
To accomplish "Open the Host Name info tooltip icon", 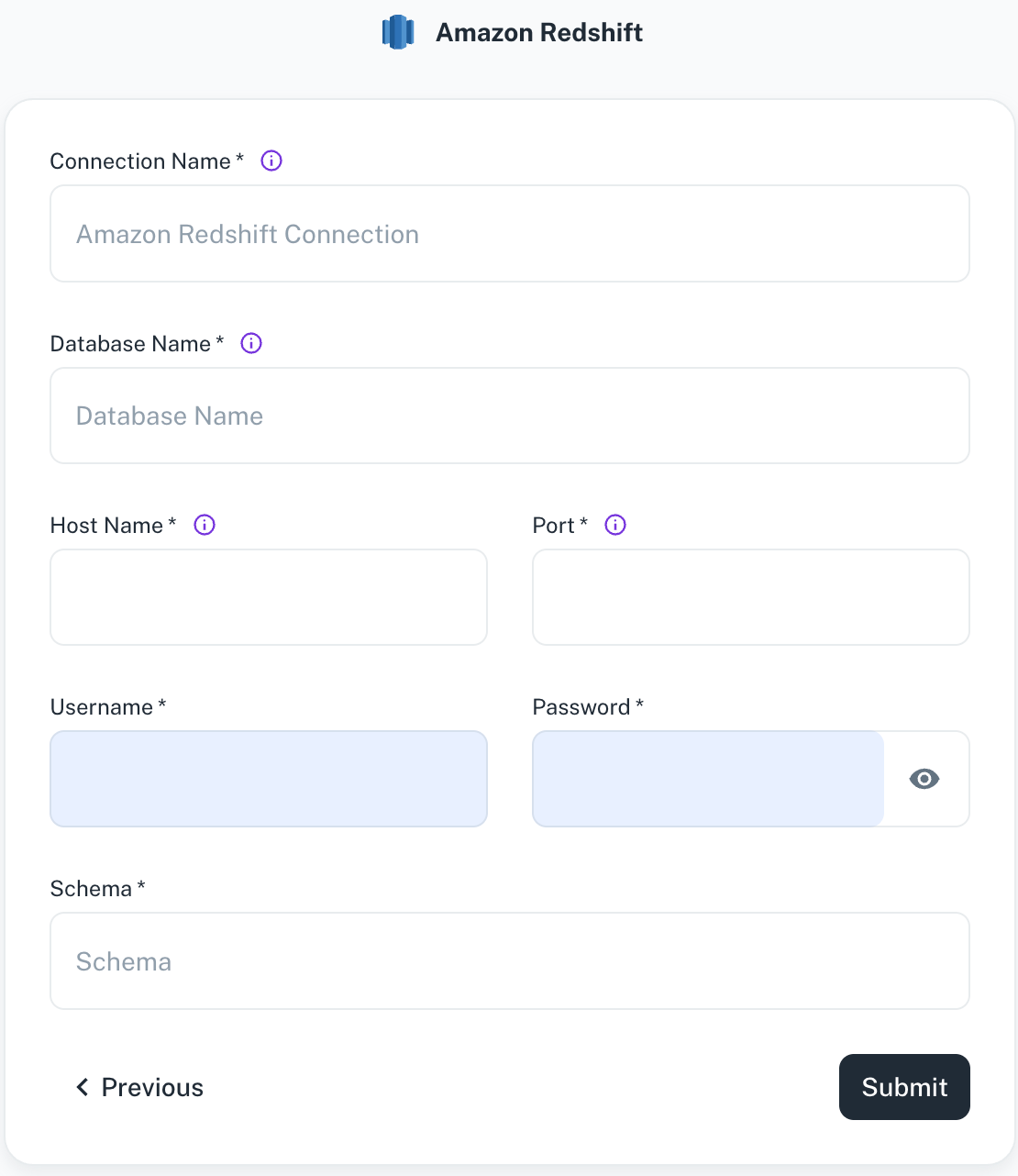I will [x=205, y=525].
